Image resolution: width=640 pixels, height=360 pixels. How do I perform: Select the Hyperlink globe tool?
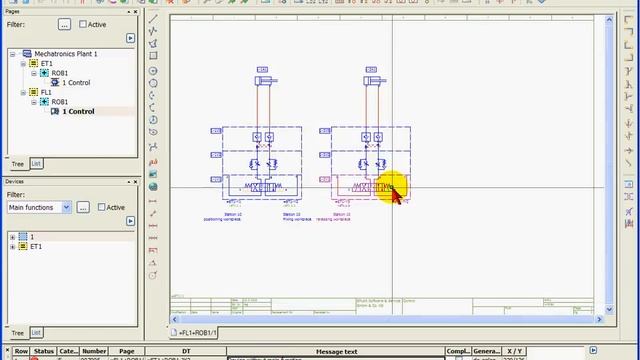[153, 187]
